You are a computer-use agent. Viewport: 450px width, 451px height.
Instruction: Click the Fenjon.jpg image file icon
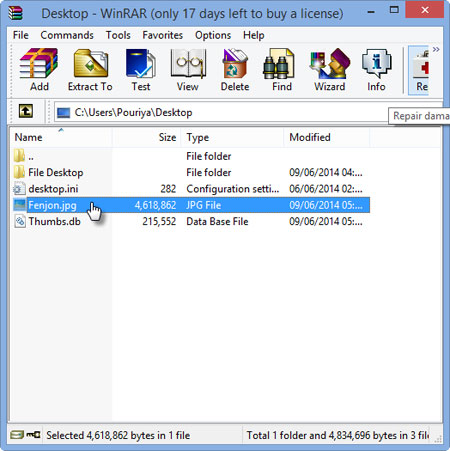[19, 205]
